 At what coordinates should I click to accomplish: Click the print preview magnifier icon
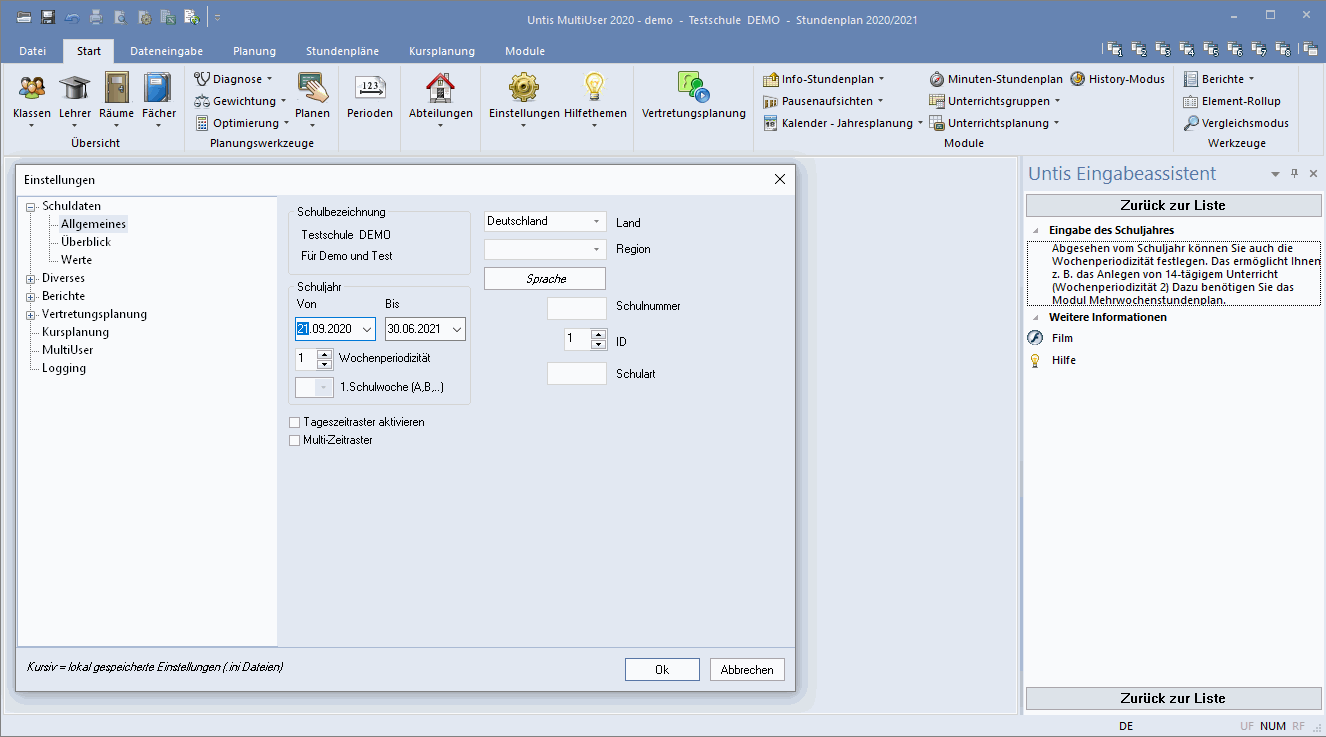[x=120, y=17]
